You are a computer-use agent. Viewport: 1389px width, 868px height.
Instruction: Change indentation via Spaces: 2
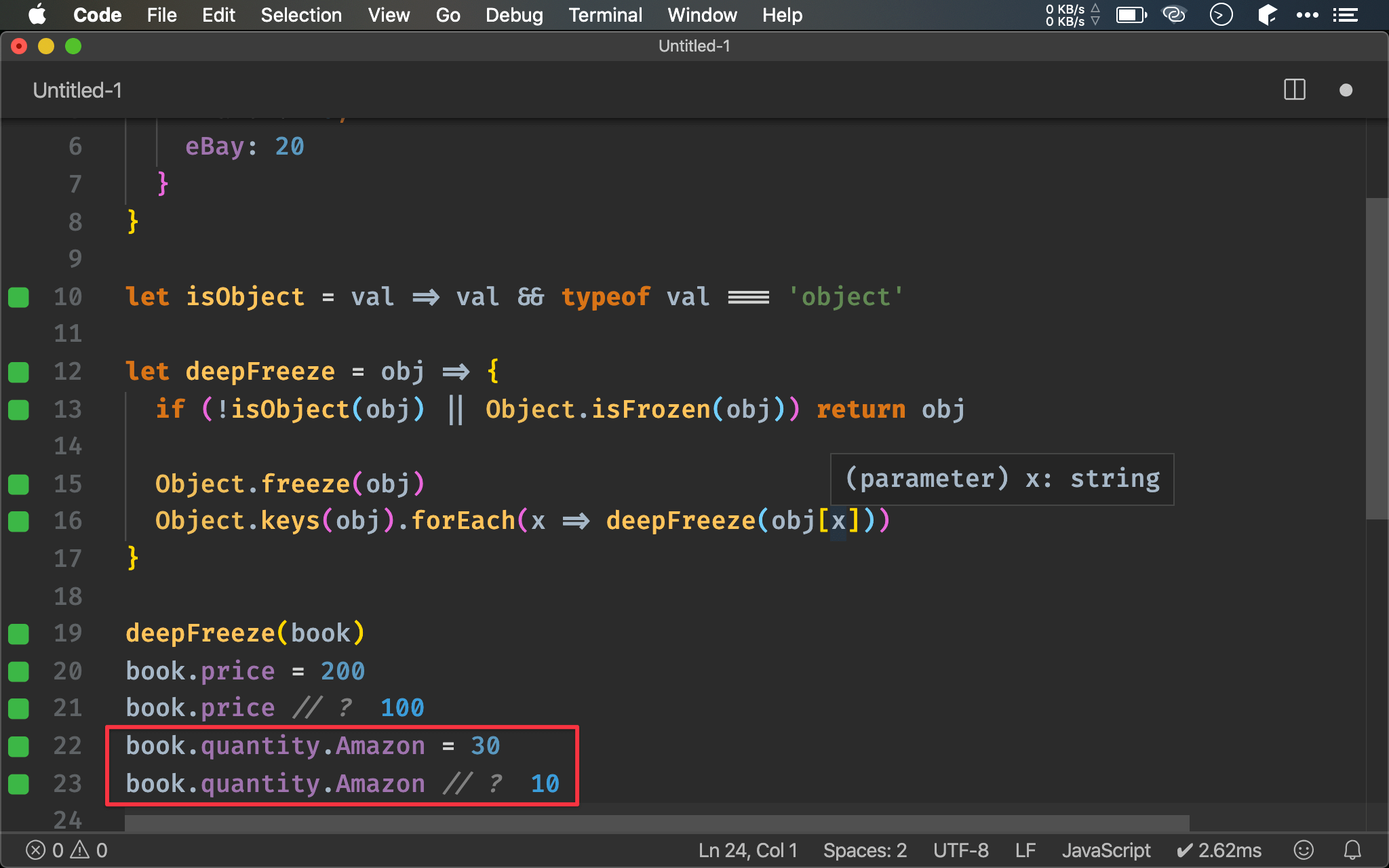click(x=865, y=850)
